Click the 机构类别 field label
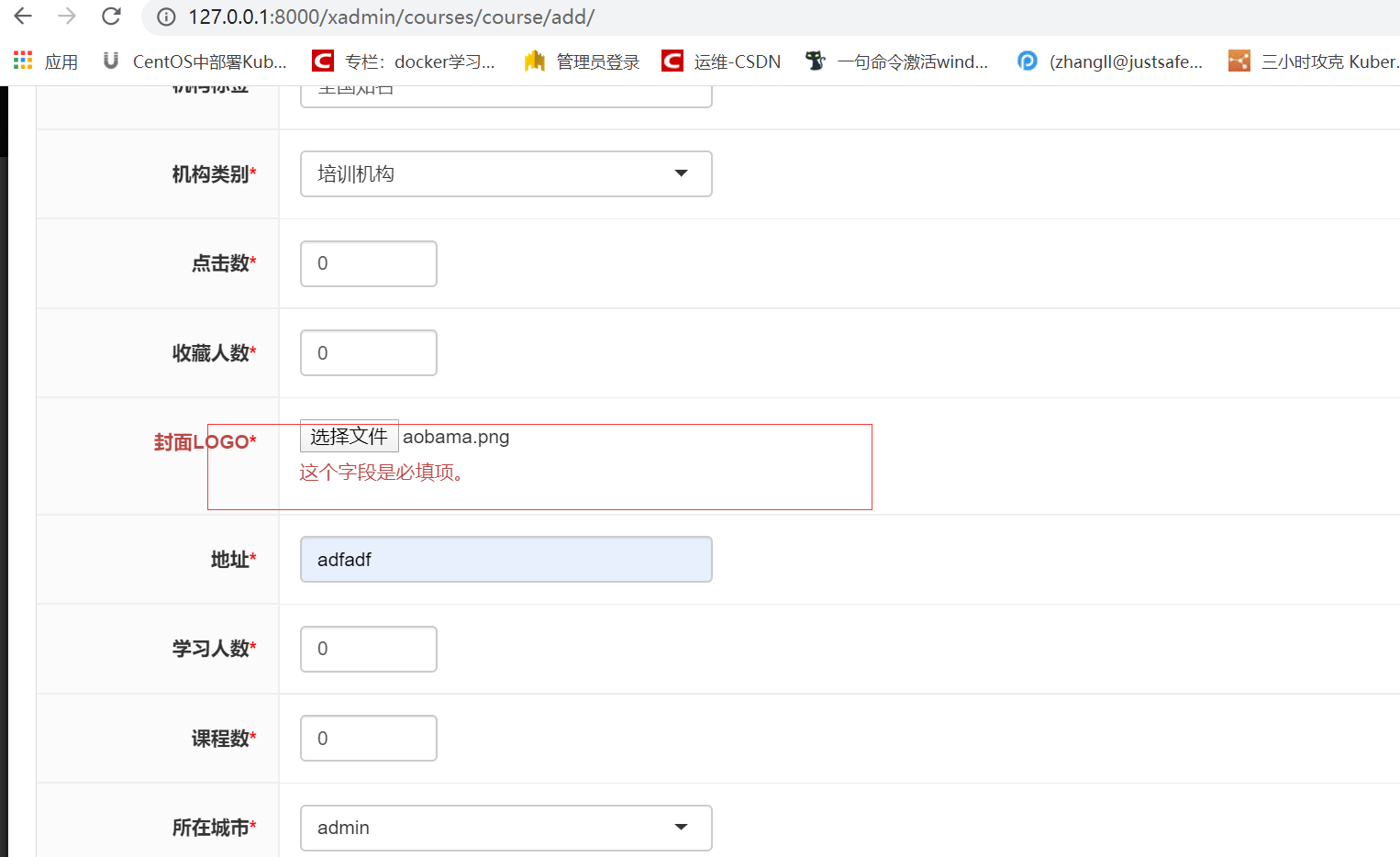This screenshot has height=857, width=1400. click(x=214, y=174)
